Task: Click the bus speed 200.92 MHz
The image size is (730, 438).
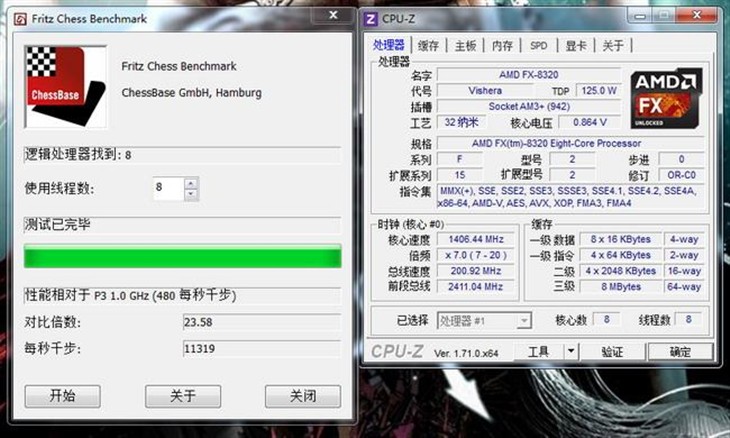Action: coord(476,271)
